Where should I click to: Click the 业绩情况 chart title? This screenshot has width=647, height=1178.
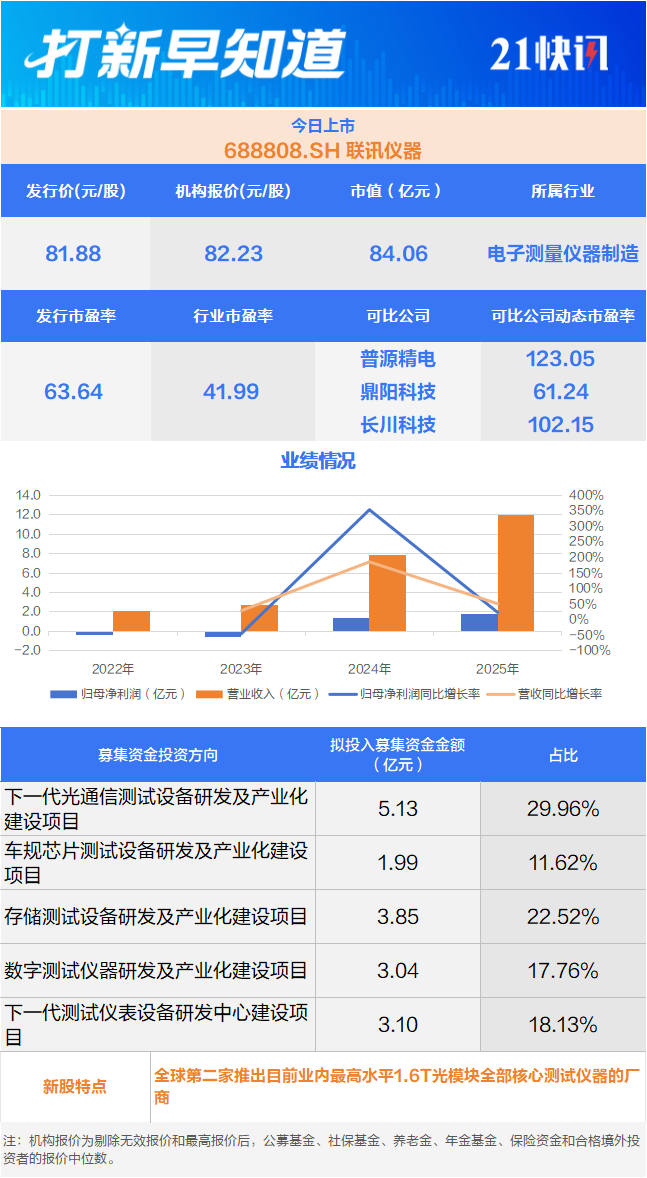pos(318,461)
